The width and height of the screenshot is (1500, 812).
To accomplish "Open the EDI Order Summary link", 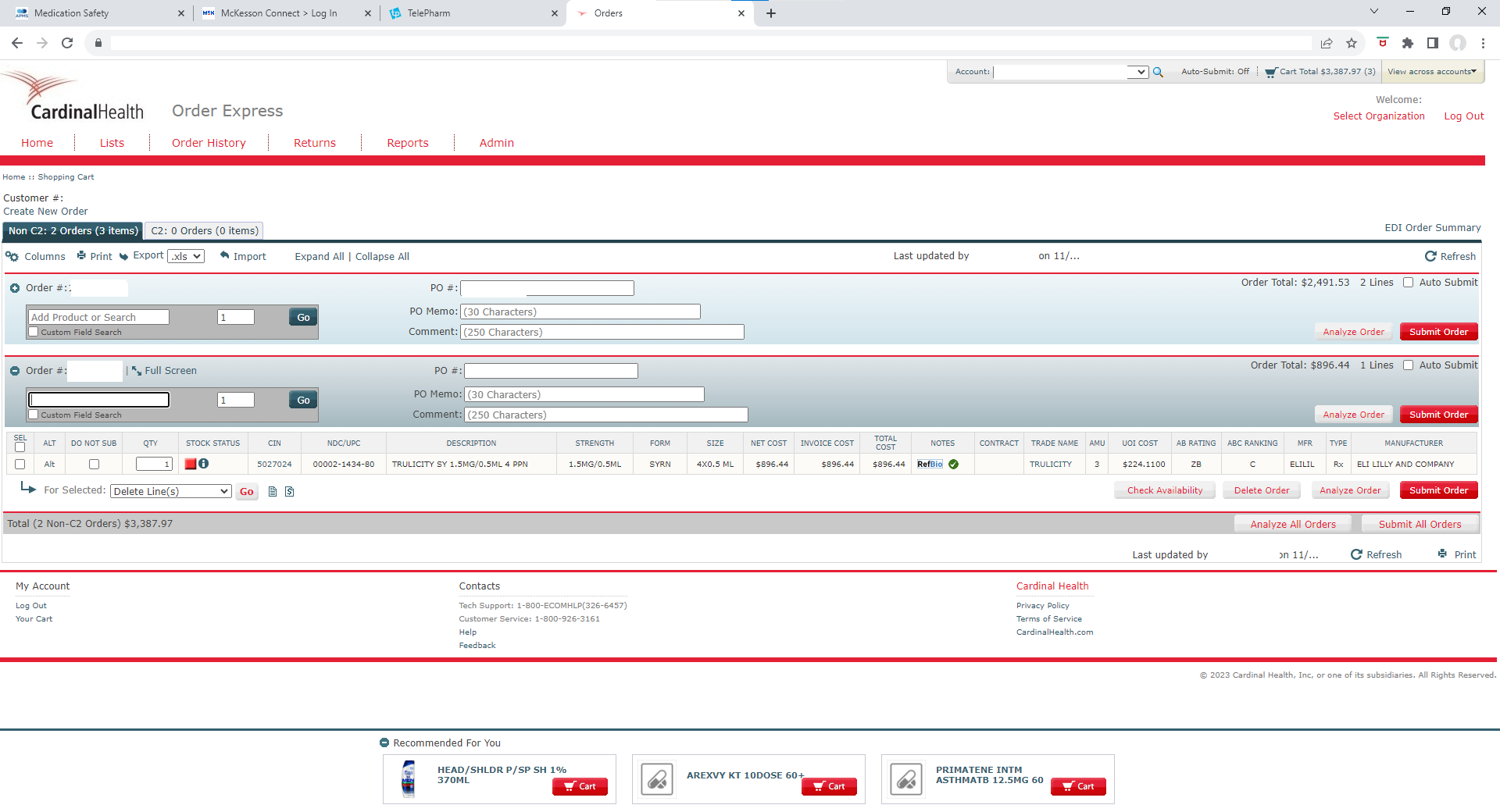I will point(1433,228).
